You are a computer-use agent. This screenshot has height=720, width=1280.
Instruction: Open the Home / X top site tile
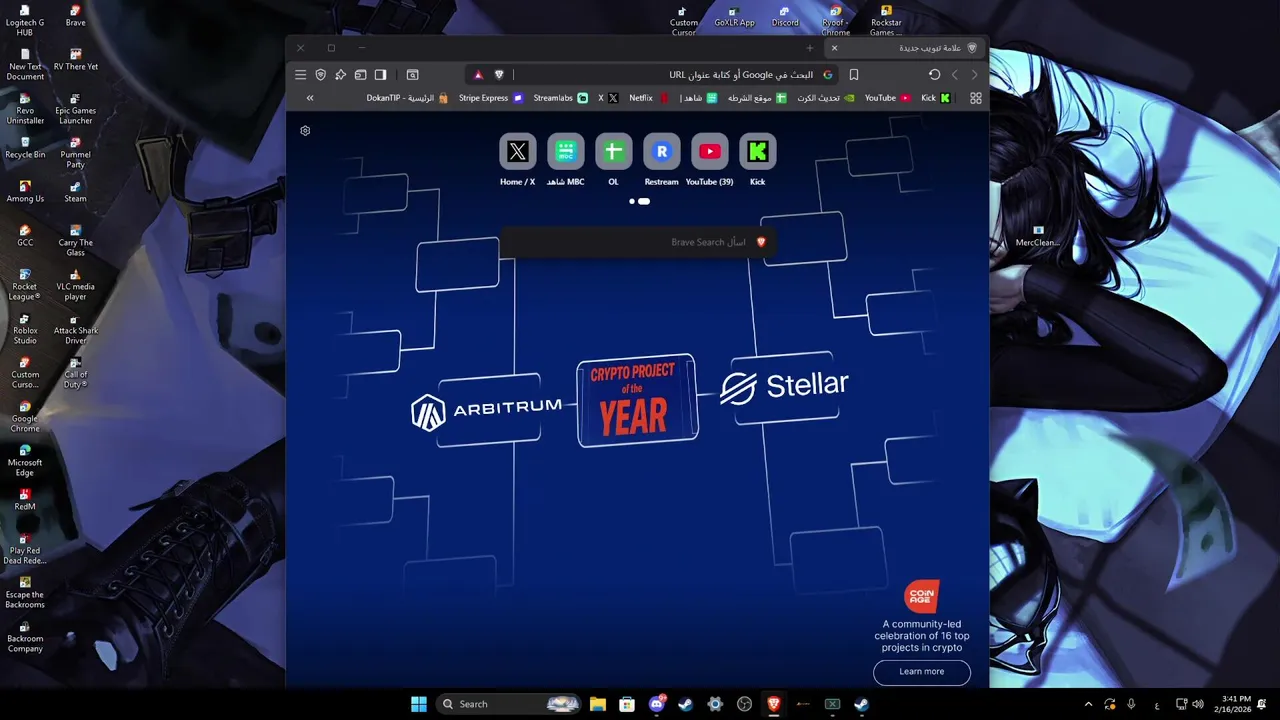coord(518,159)
